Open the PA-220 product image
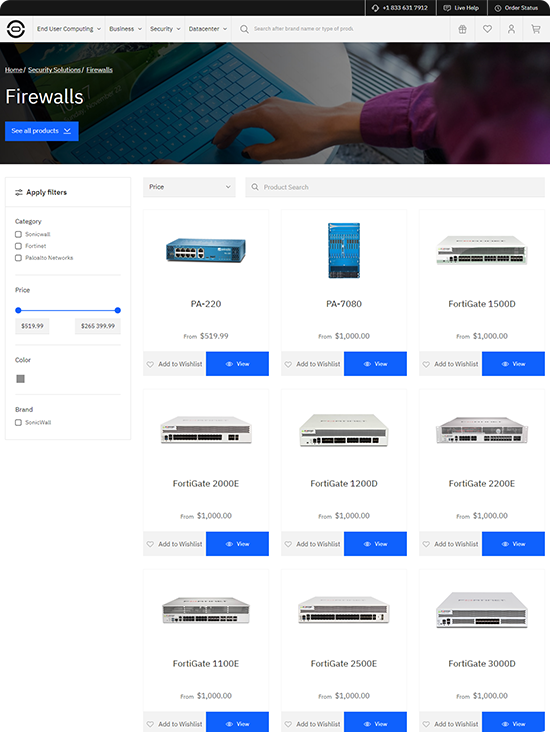The width and height of the screenshot is (550, 732). [206, 249]
